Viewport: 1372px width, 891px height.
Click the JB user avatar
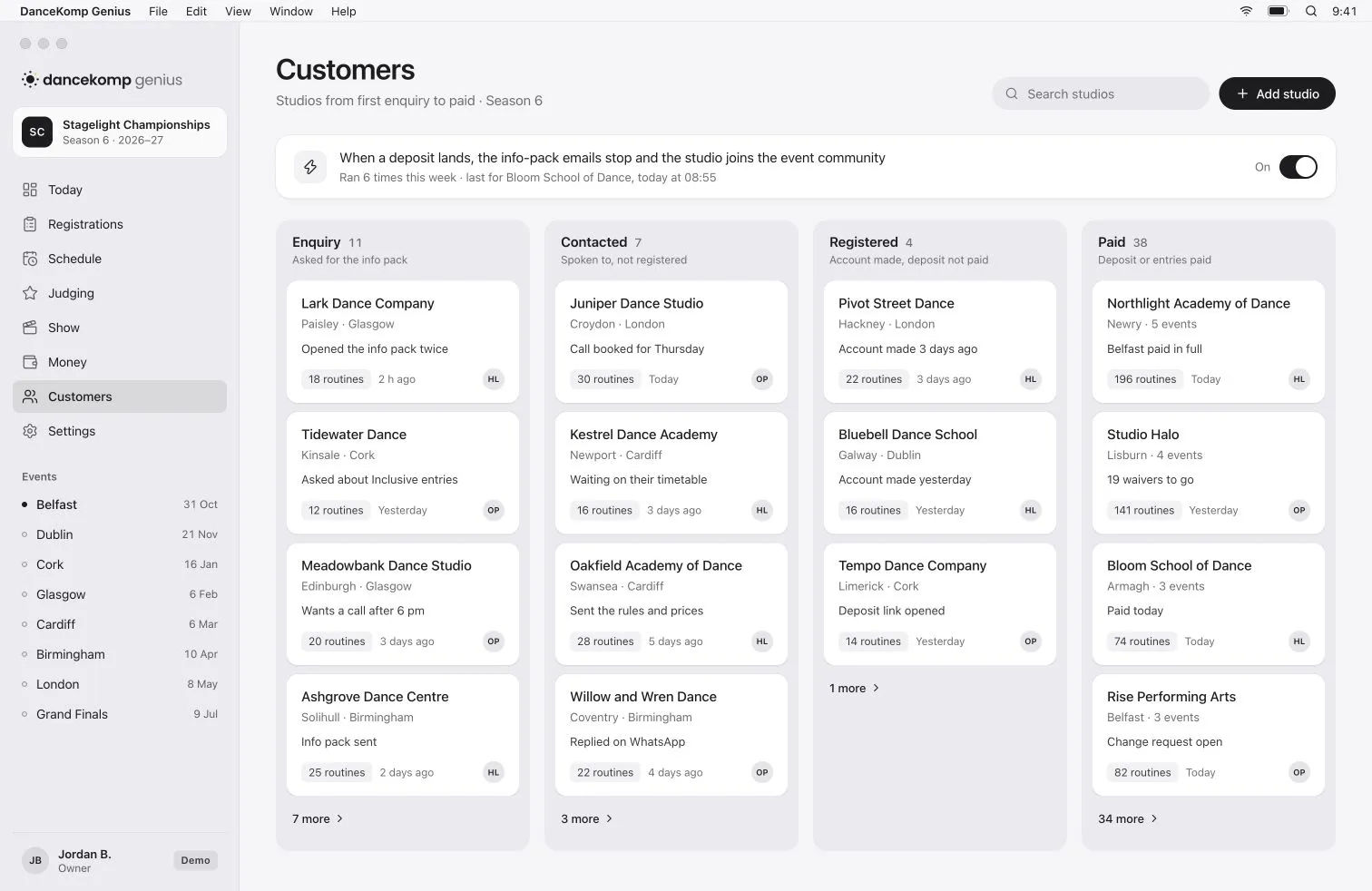point(35,860)
